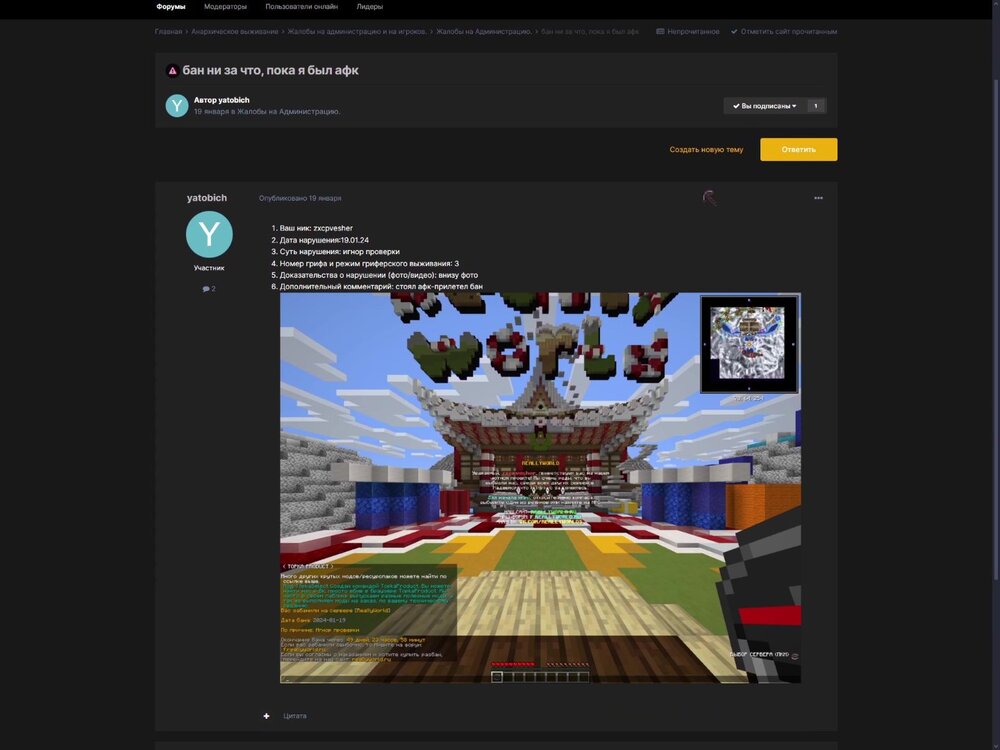Click the pickaxe icon in the post header
Screen dimensions: 1000x750
(709, 198)
